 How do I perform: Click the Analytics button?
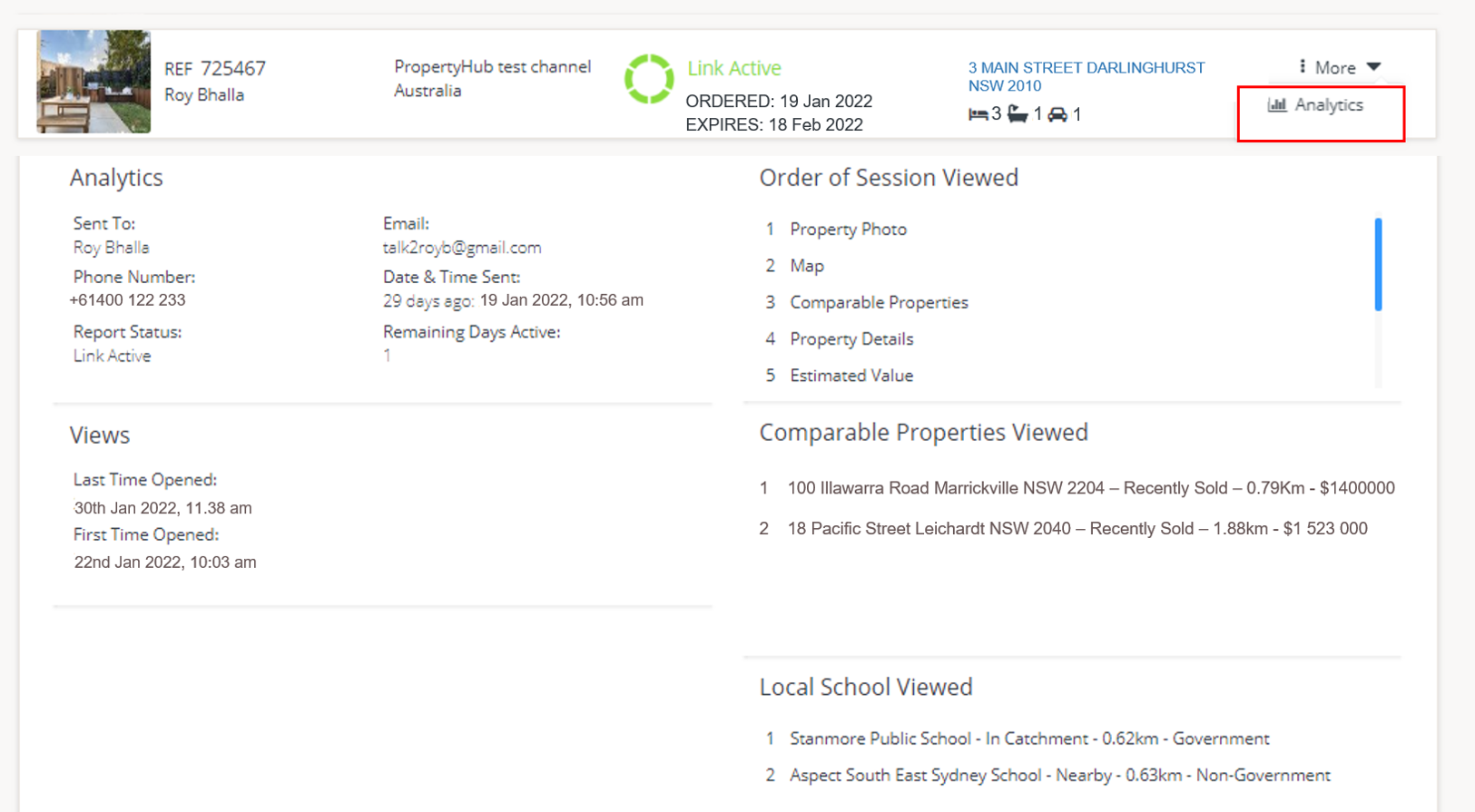pyautogui.click(x=1328, y=105)
